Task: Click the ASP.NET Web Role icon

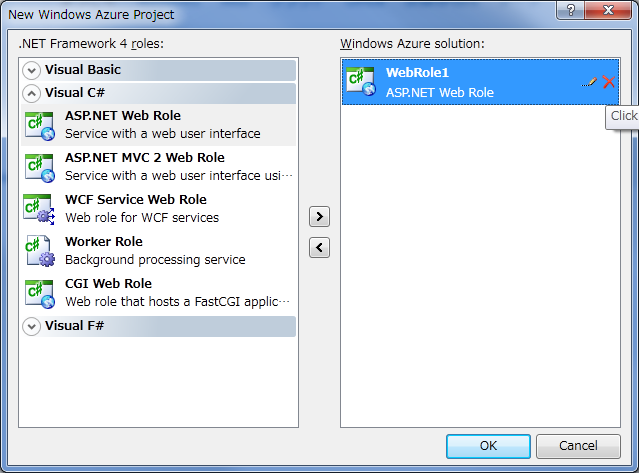Action: tap(39, 124)
